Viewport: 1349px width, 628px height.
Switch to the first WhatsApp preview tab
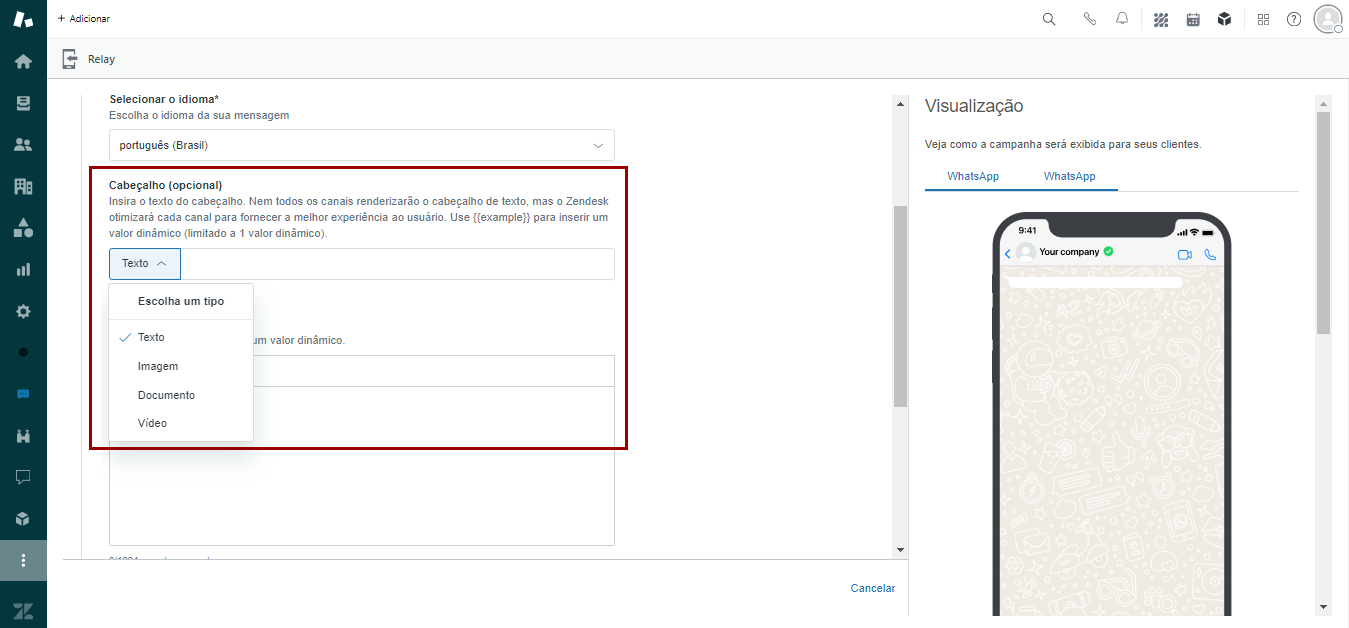tap(973, 176)
